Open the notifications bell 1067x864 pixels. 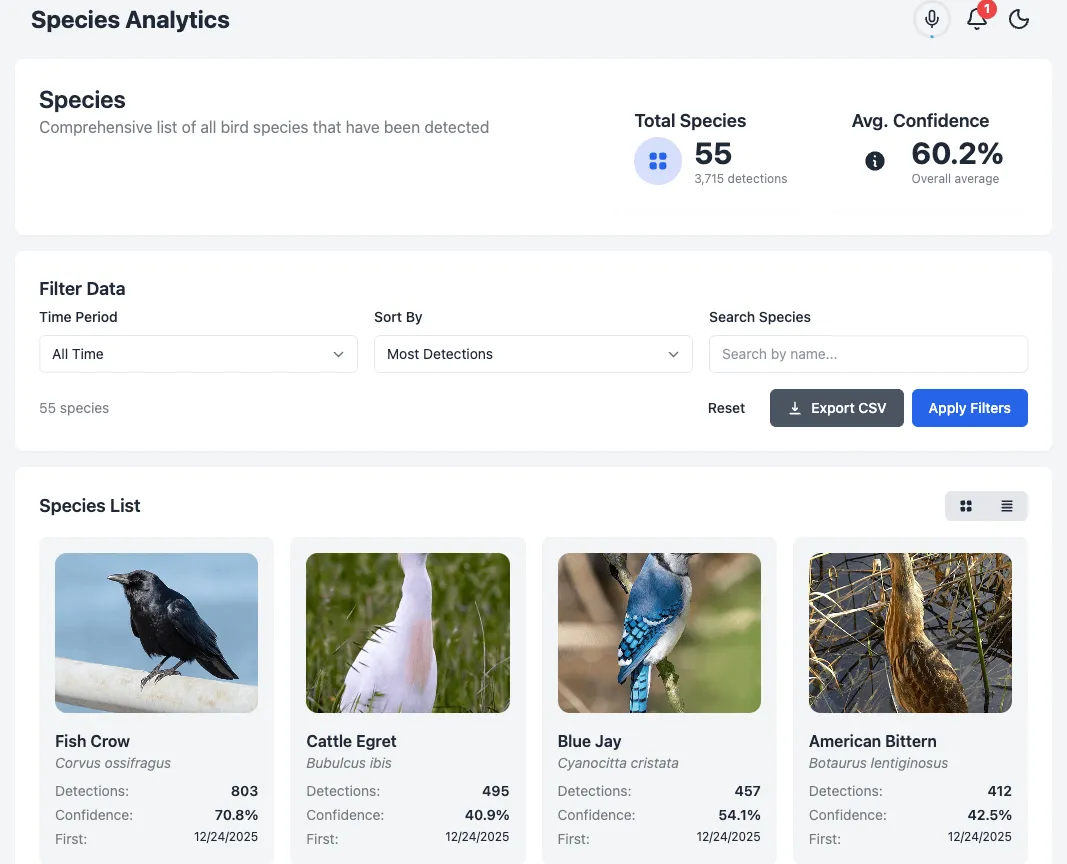point(976,20)
